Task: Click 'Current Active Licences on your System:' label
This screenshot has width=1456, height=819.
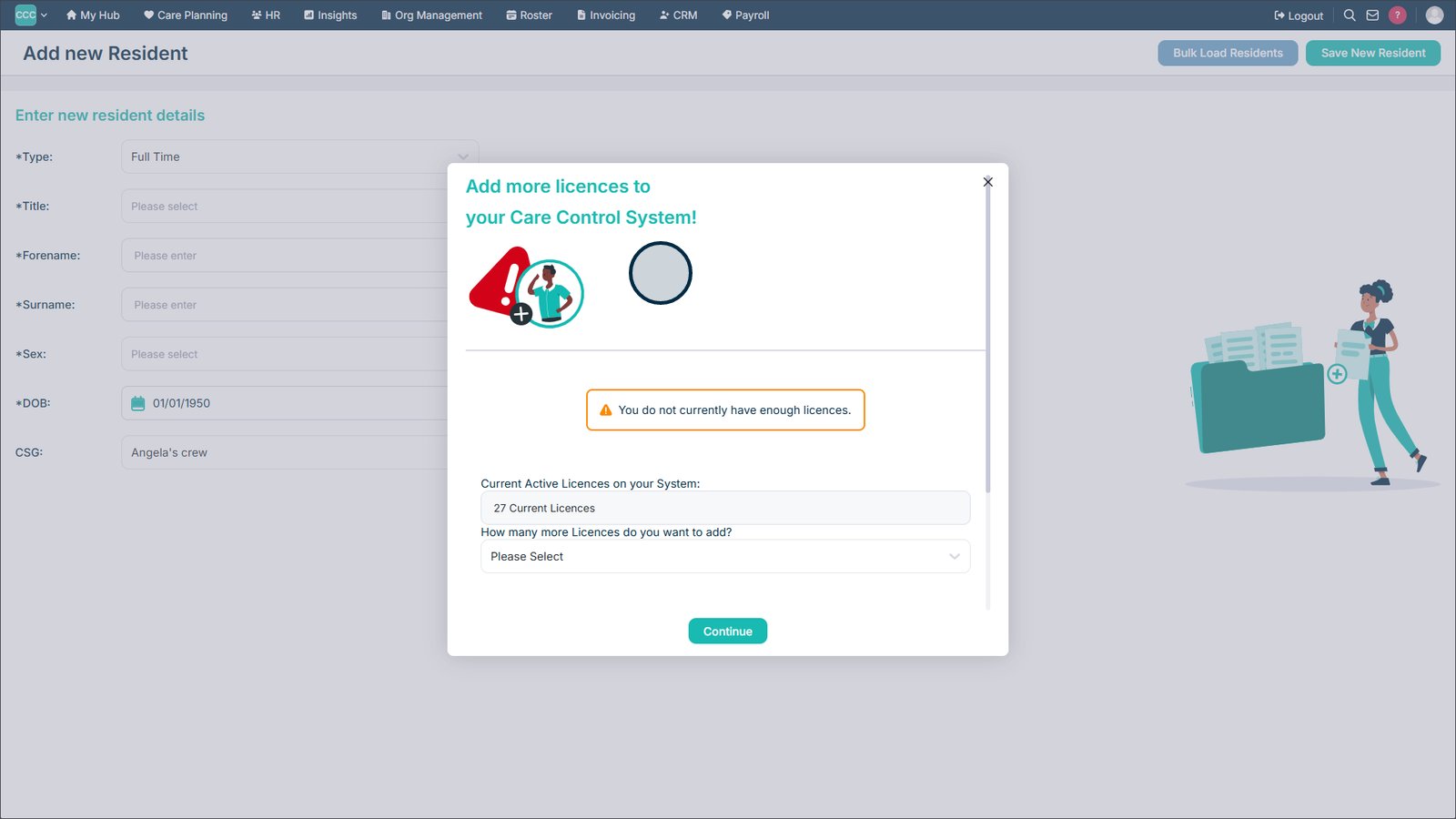Action: [591, 484]
